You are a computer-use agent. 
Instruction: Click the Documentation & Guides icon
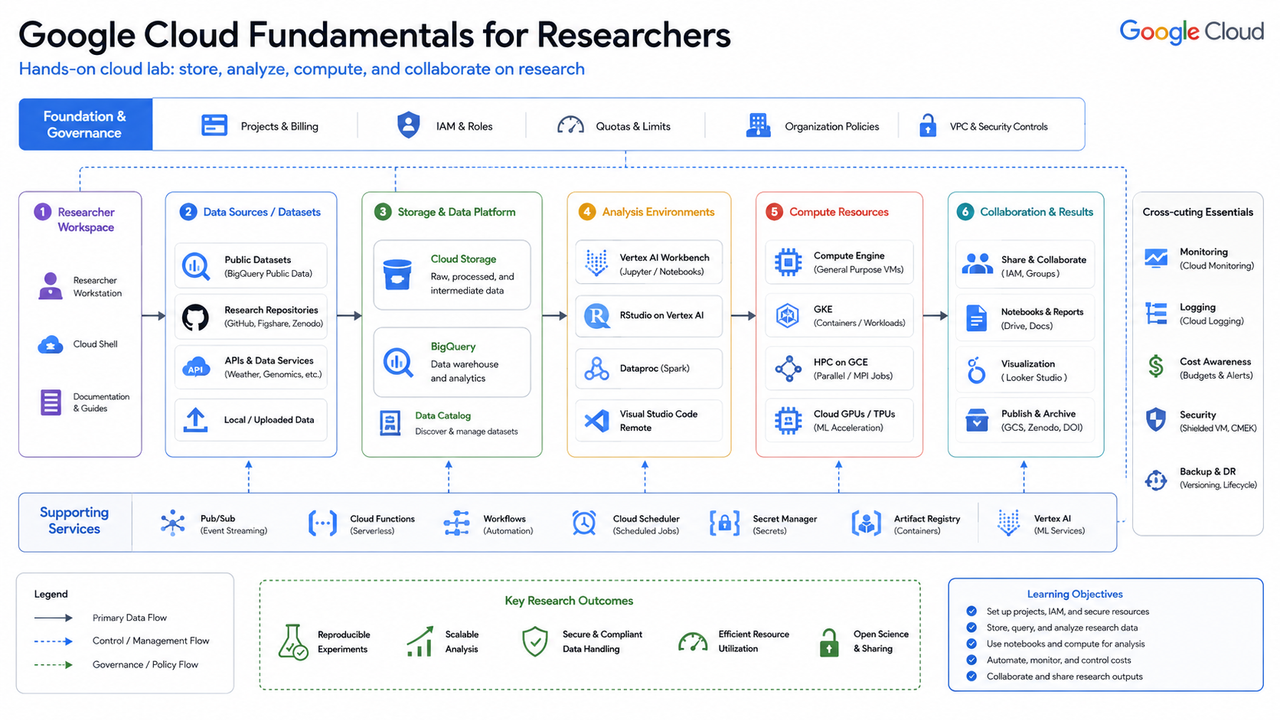[x=50, y=402]
